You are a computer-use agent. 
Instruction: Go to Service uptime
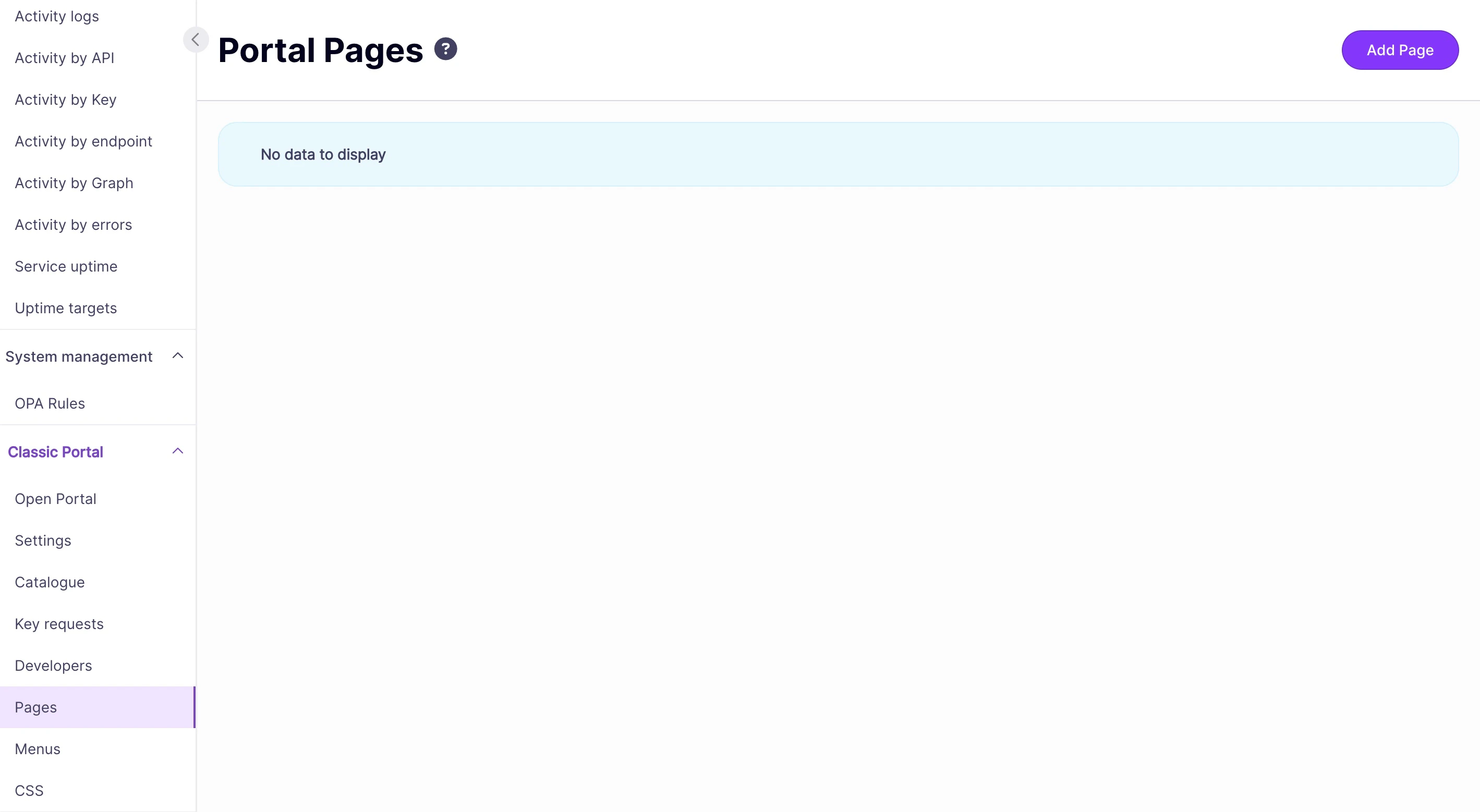(66, 266)
